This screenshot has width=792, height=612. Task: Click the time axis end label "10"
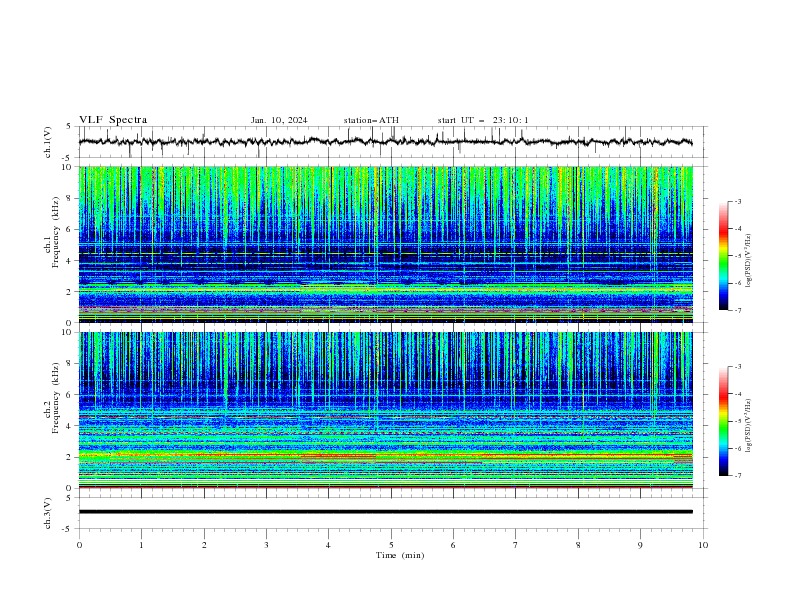tap(703, 545)
